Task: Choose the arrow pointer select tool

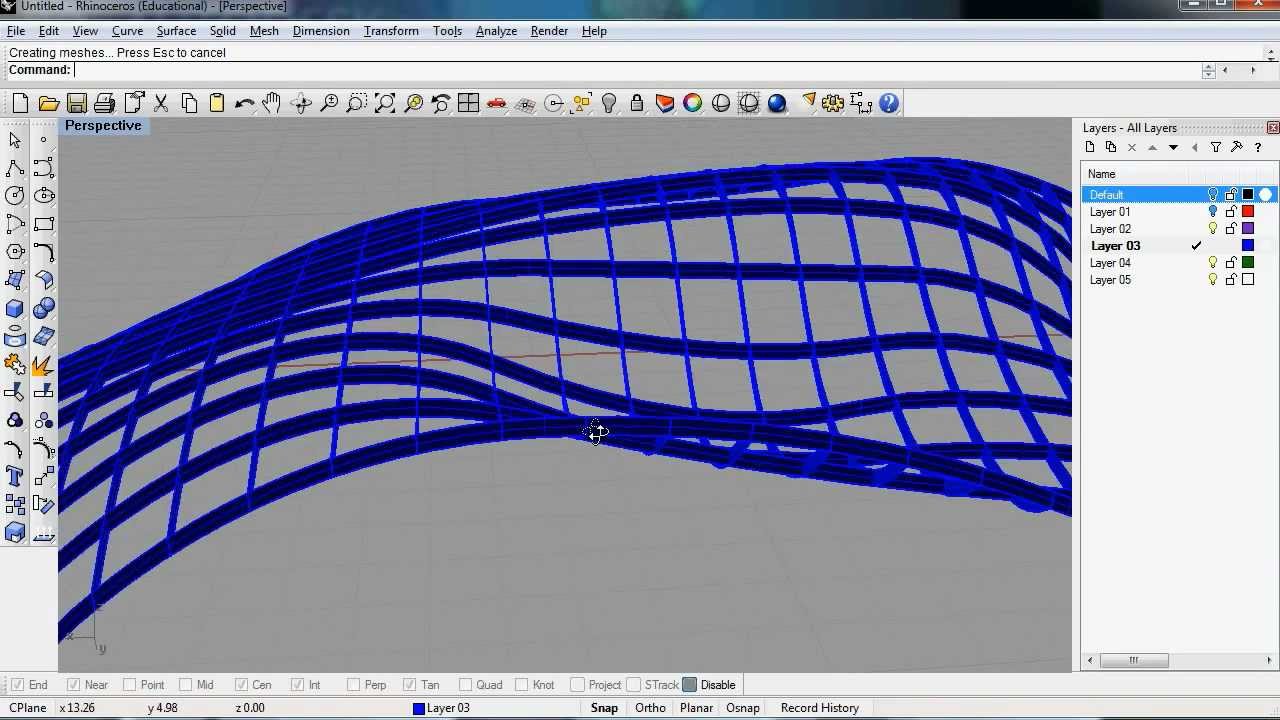Action: (x=15, y=140)
